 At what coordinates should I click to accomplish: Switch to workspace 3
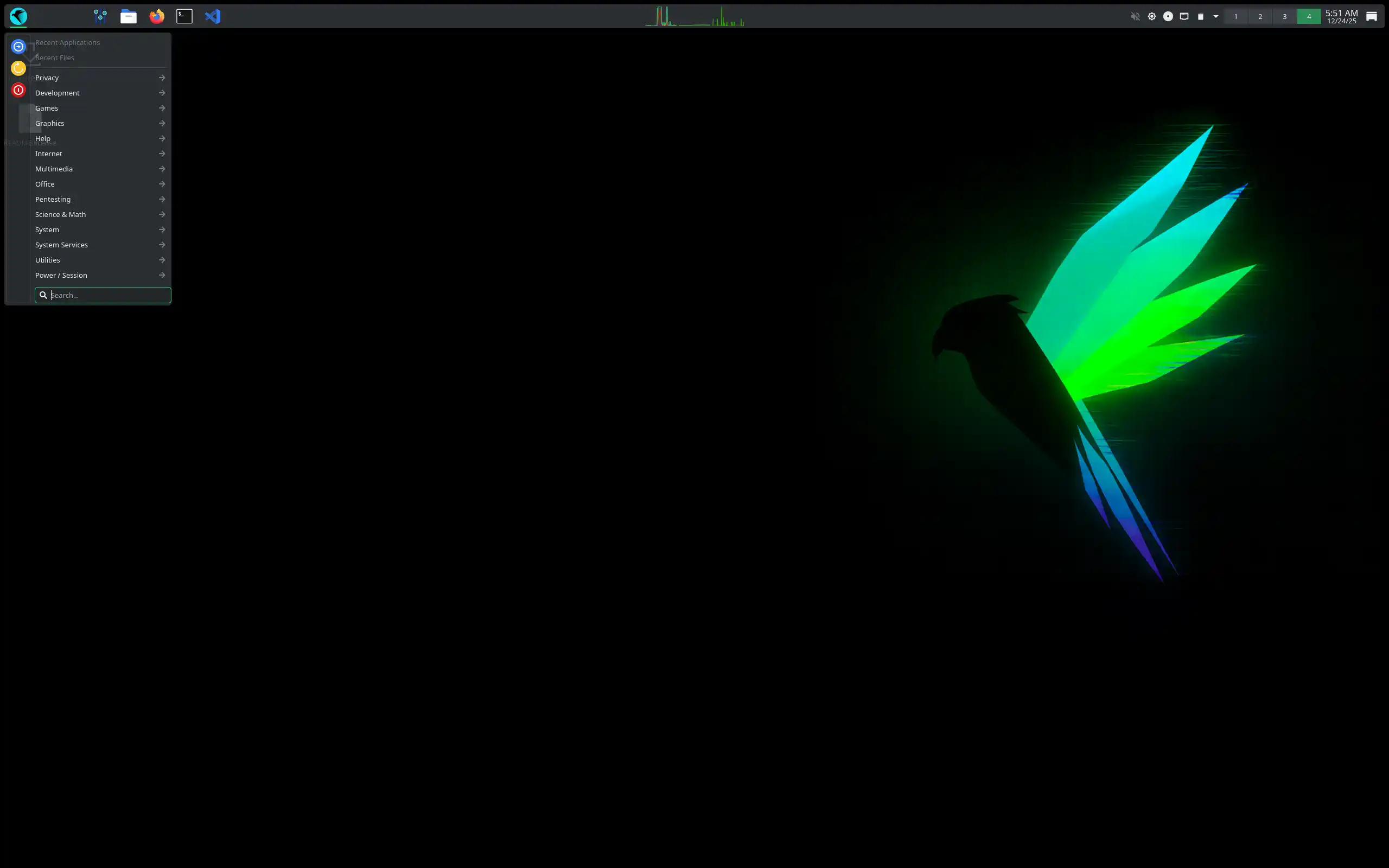click(1284, 16)
